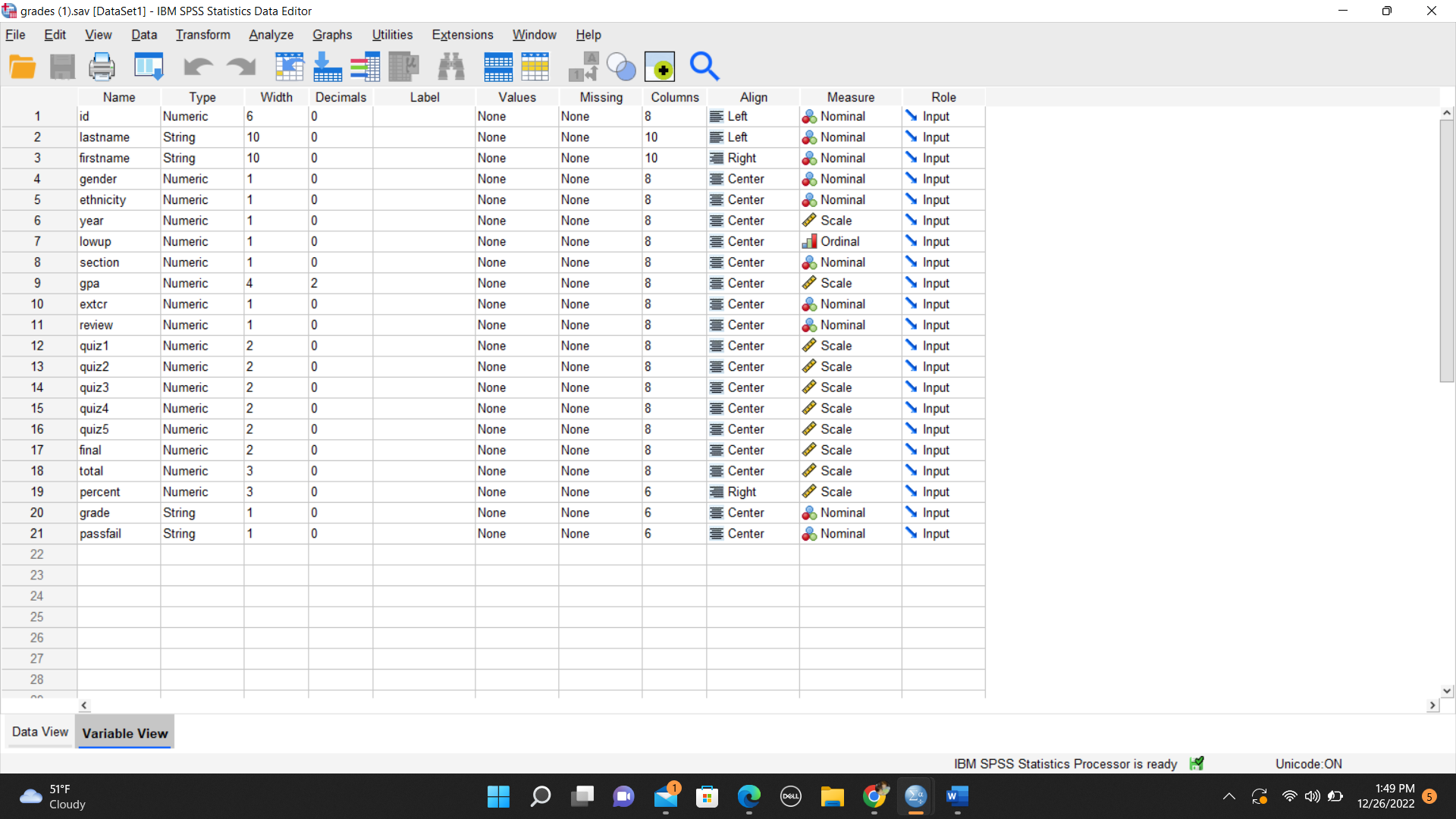Toggle Value Labels display on
Viewport: 1456px width, 819px height.
pyautogui.click(x=583, y=67)
